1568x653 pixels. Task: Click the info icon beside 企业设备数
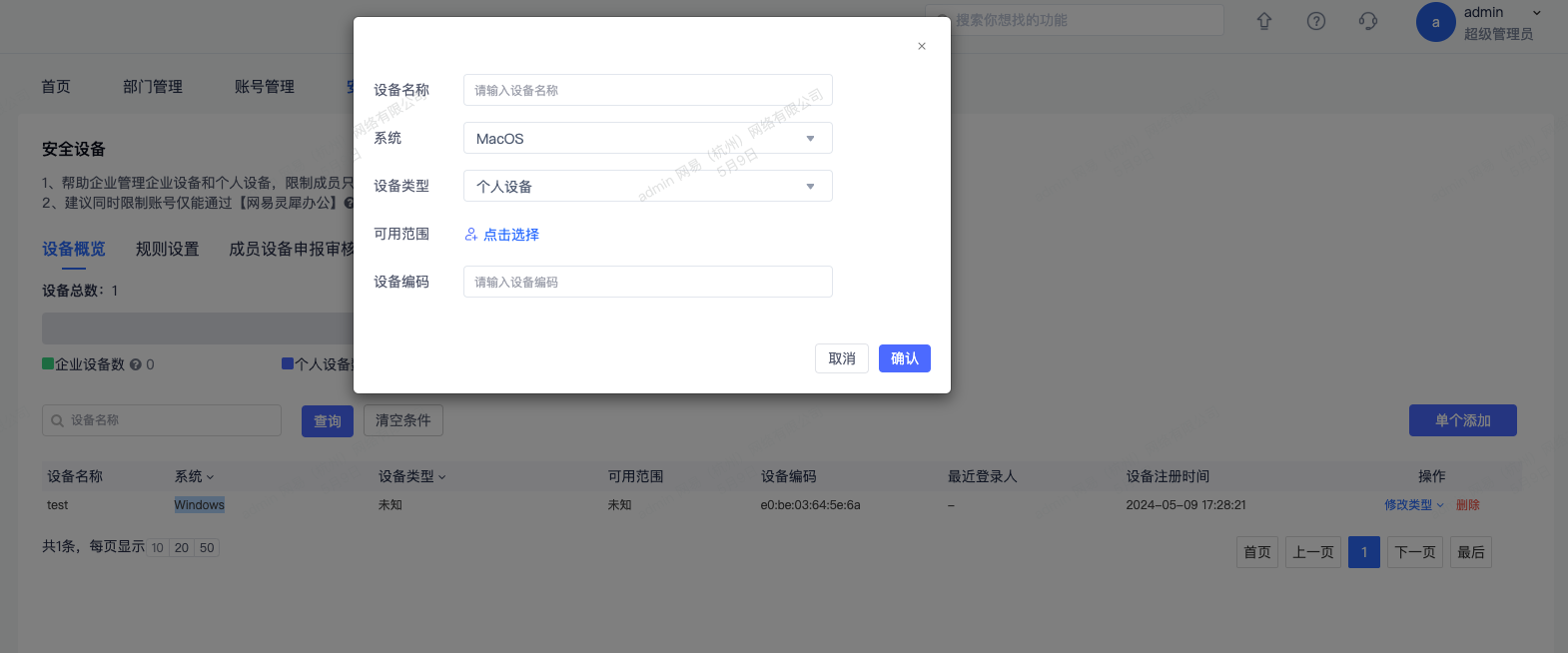136,364
